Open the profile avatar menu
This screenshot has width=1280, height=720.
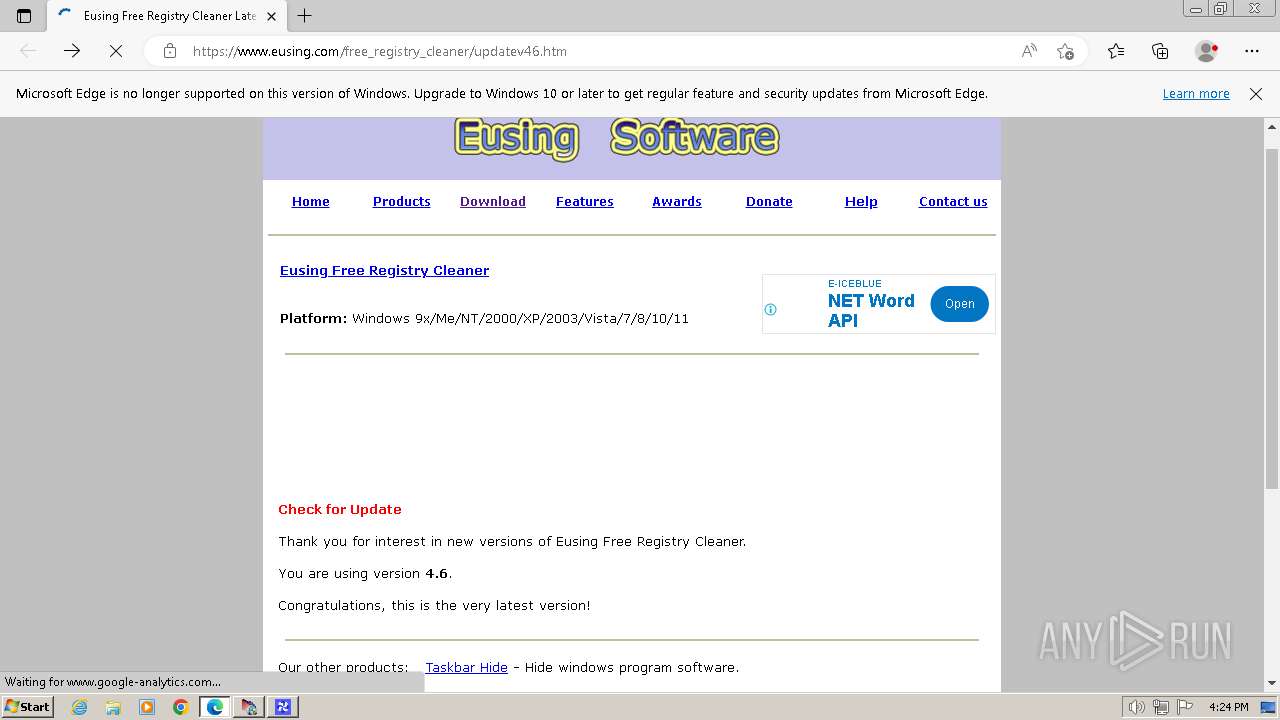tap(1207, 51)
